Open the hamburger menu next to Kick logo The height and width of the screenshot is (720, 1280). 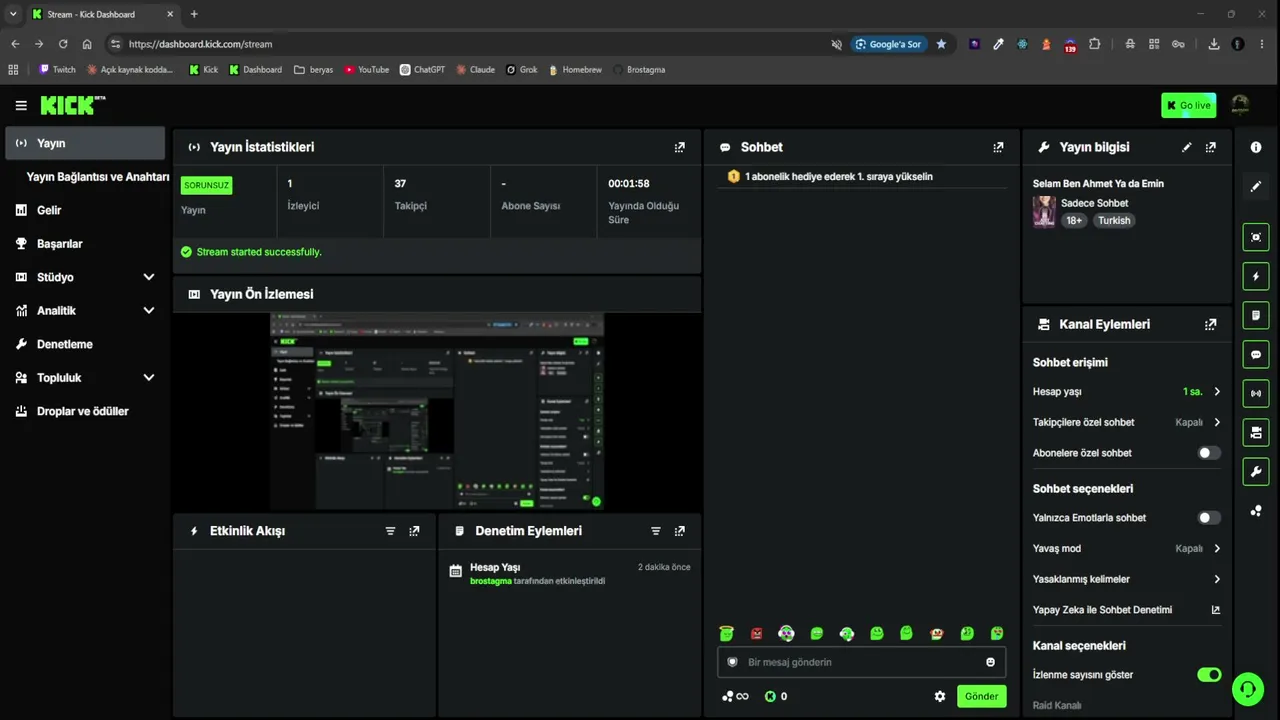coord(21,105)
